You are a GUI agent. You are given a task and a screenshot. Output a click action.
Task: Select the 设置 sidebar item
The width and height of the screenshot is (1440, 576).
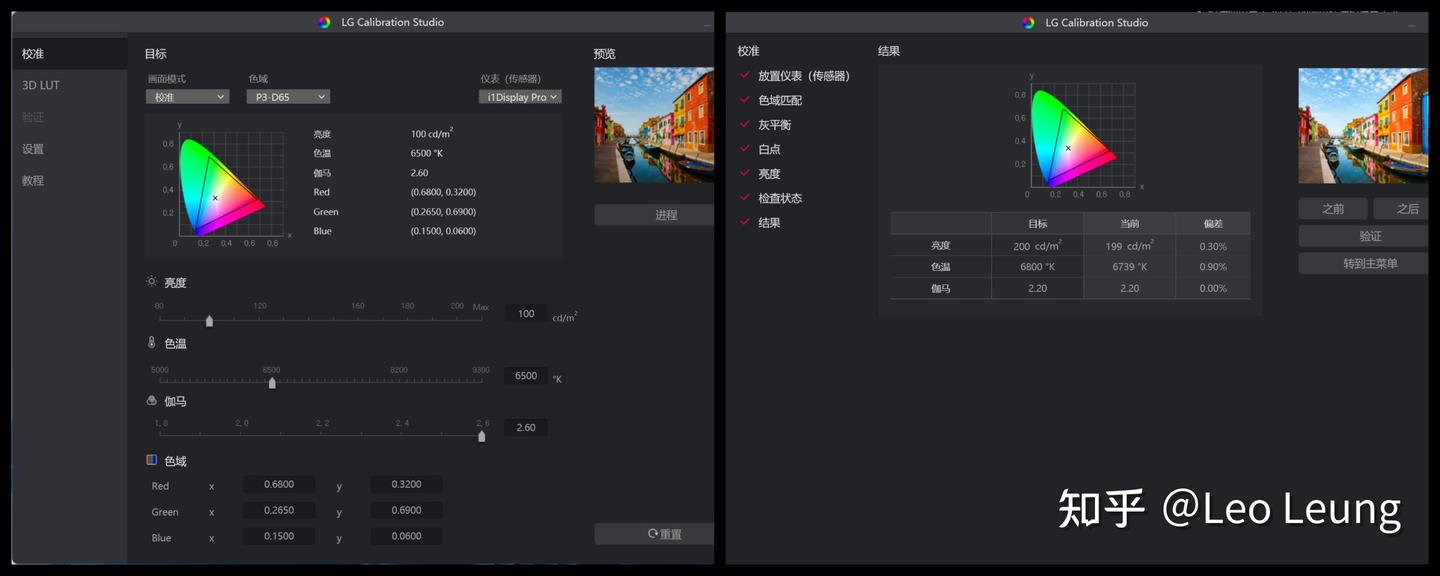pyautogui.click(x=32, y=148)
